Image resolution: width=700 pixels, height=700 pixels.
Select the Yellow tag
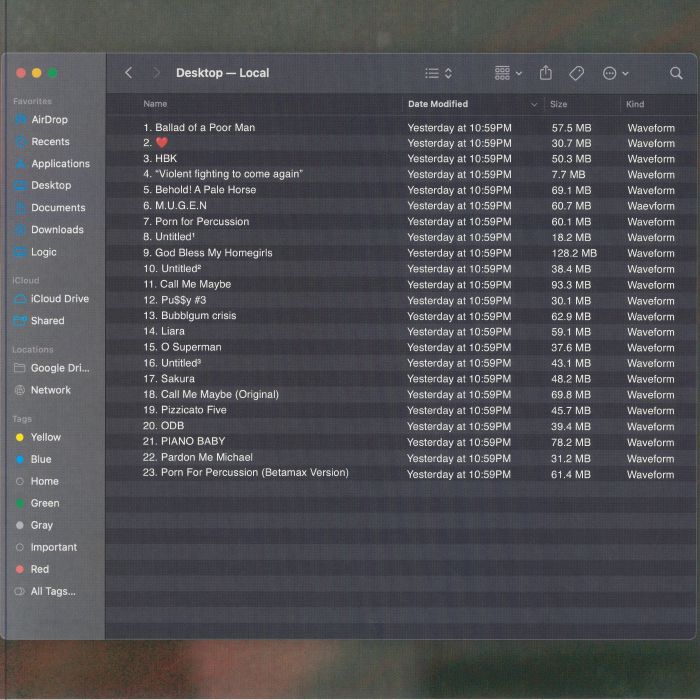click(38, 437)
